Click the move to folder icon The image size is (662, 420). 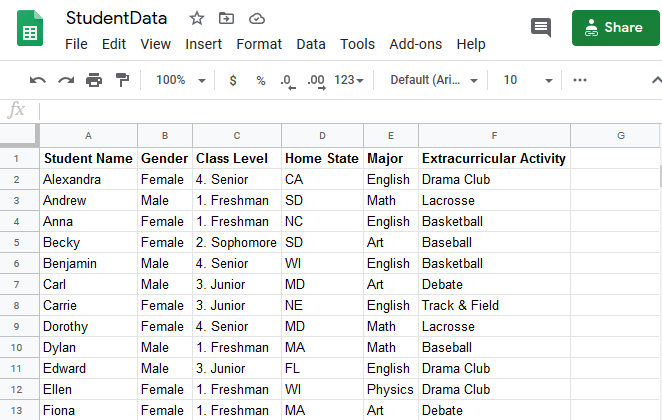click(226, 18)
